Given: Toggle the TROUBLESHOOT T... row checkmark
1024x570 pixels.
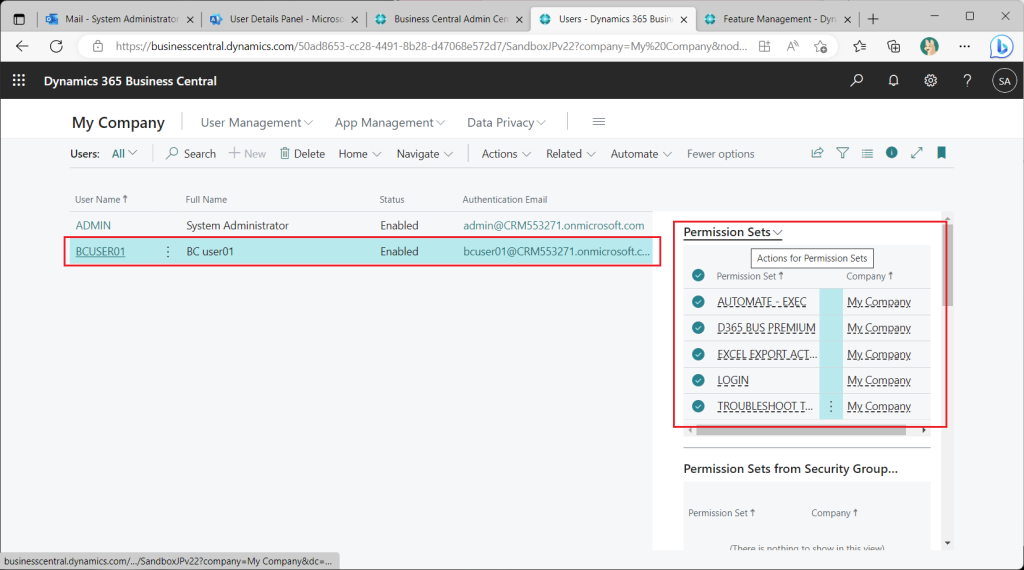Looking at the screenshot, I should coord(698,406).
